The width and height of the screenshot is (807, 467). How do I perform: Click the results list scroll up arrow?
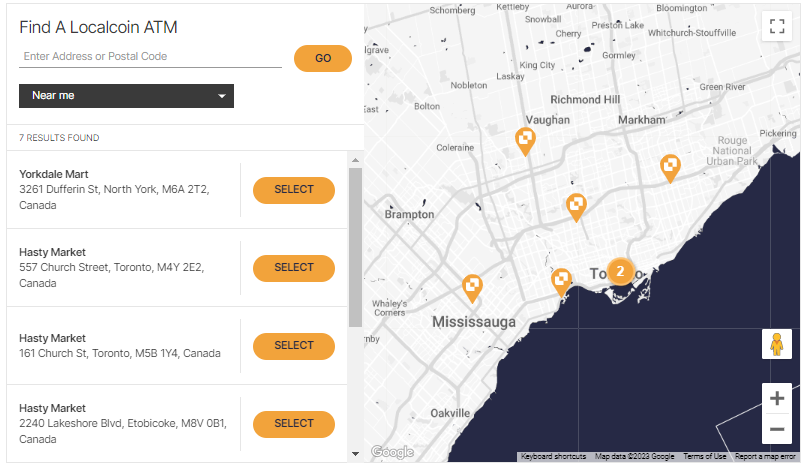click(355, 160)
